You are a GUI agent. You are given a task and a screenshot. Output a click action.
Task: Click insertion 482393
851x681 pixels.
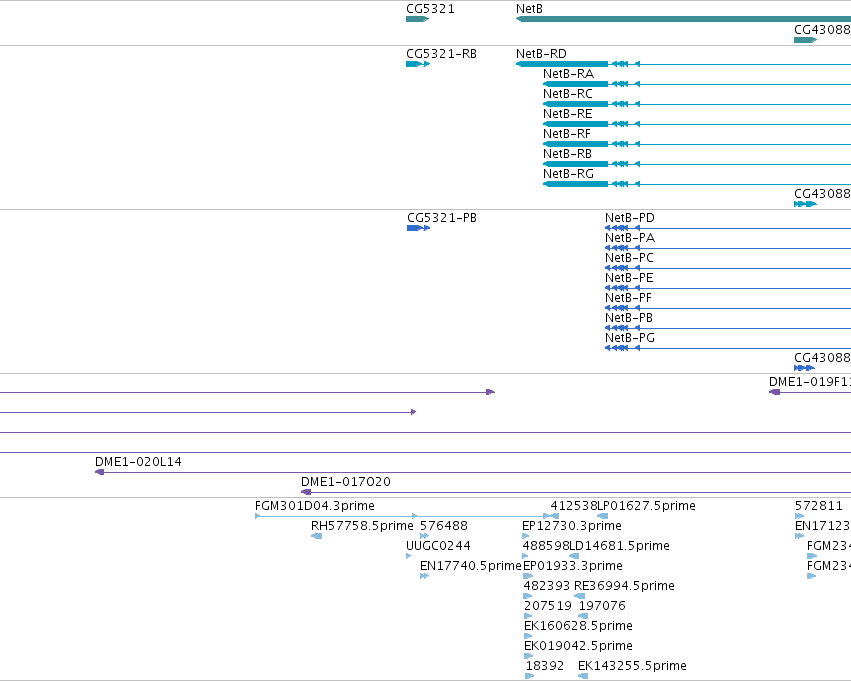528,596
